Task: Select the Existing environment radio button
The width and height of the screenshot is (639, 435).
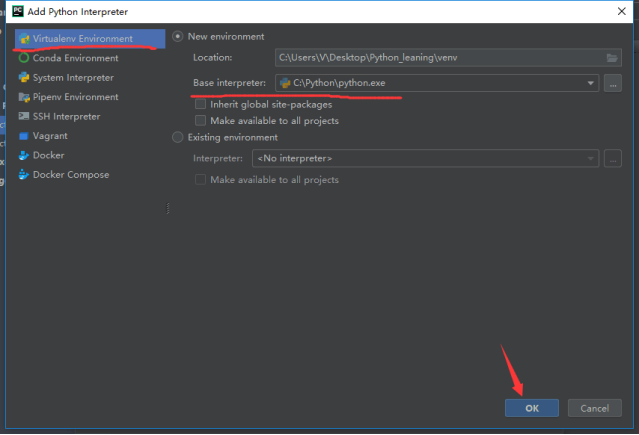Action: [178, 137]
